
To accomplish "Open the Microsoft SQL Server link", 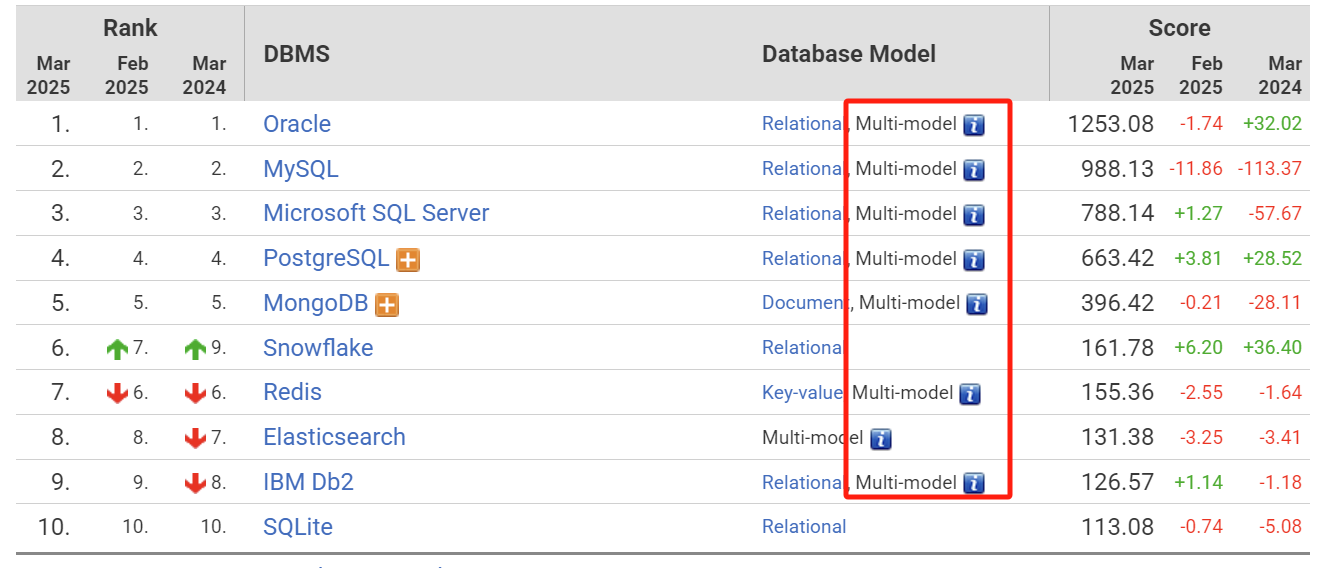I will (376, 213).
